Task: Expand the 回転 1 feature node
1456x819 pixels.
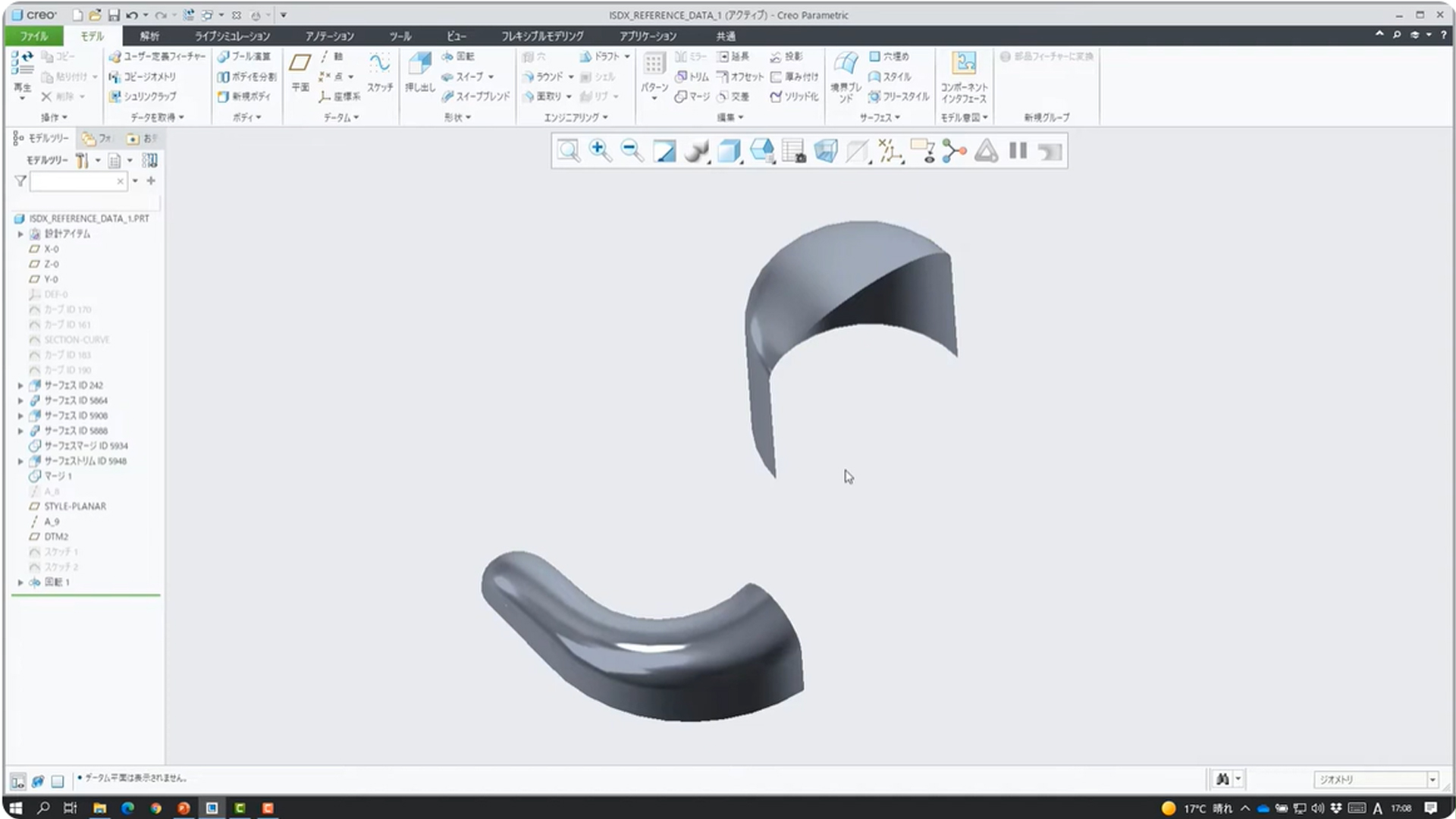Action: 20,582
